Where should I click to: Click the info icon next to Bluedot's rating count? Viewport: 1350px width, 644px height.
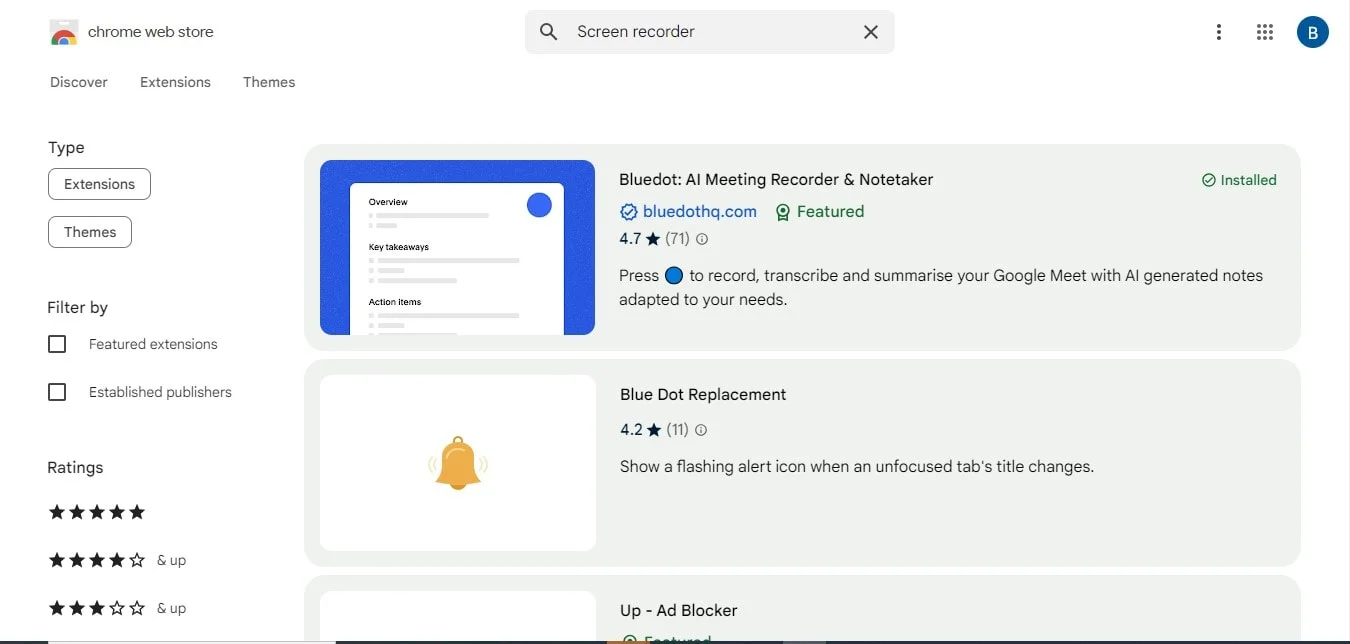click(702, 239)
